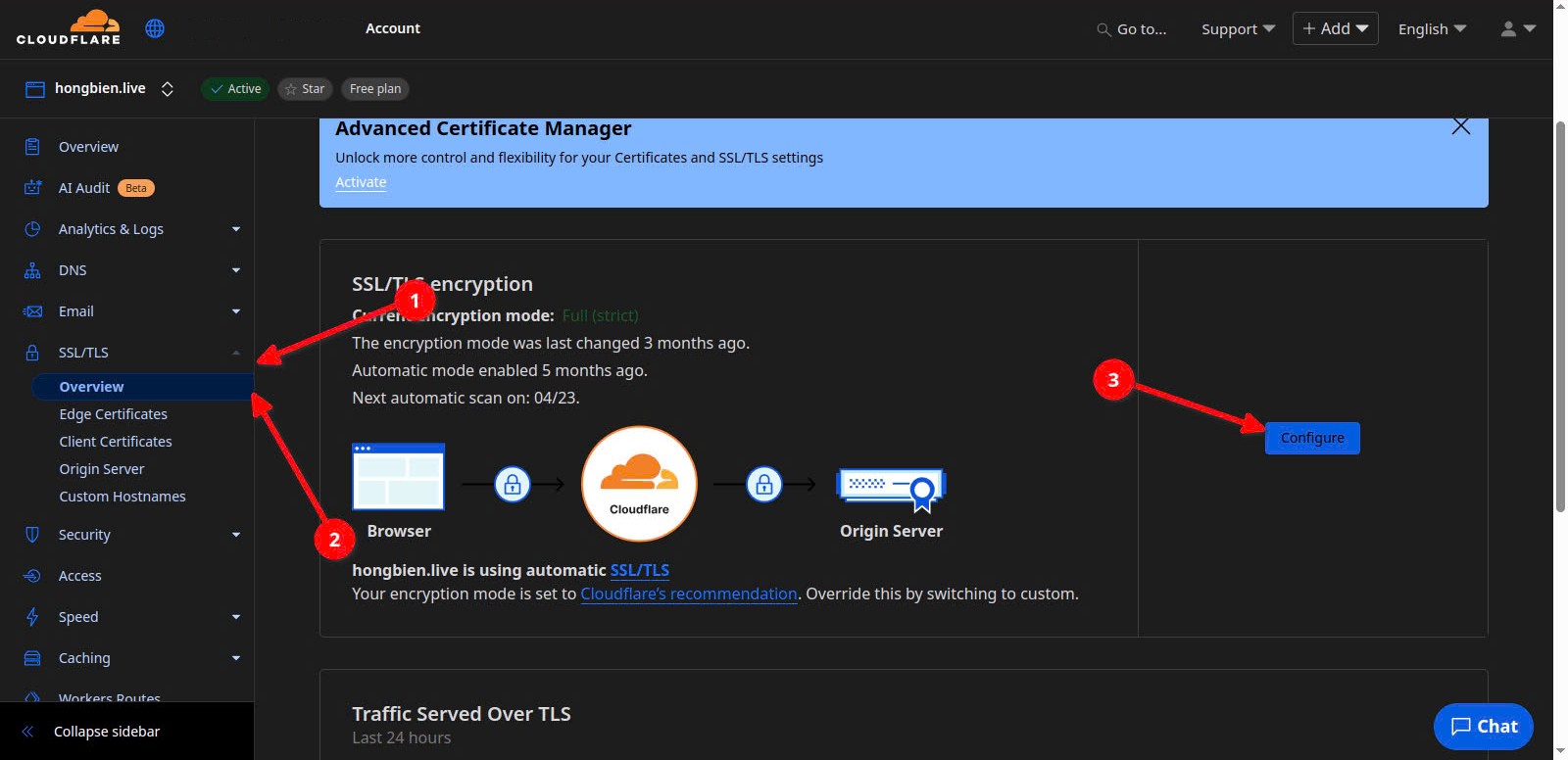The image size is (1568, 760).
Task: Open the domain switcher arrows next to hongbien.live
Action: (x=168, y=89)
